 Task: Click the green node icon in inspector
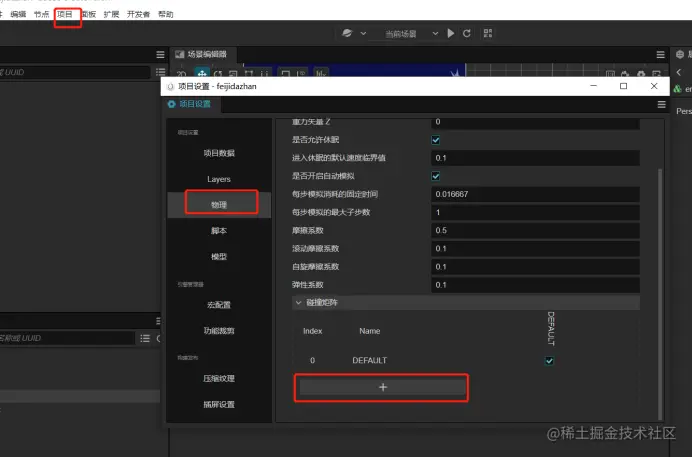coord(677,89)
